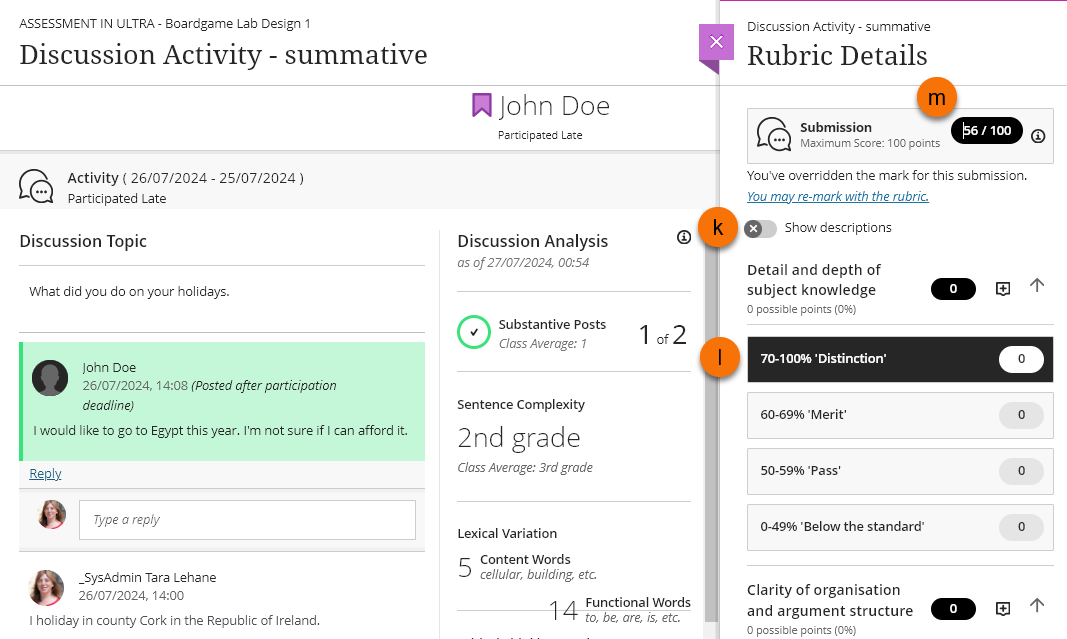Image resolution: width=1067 pixels, height=639 pixels.
Task: Select the 60-69% 'Merit' rubric level
Action: tap(899, 414)
